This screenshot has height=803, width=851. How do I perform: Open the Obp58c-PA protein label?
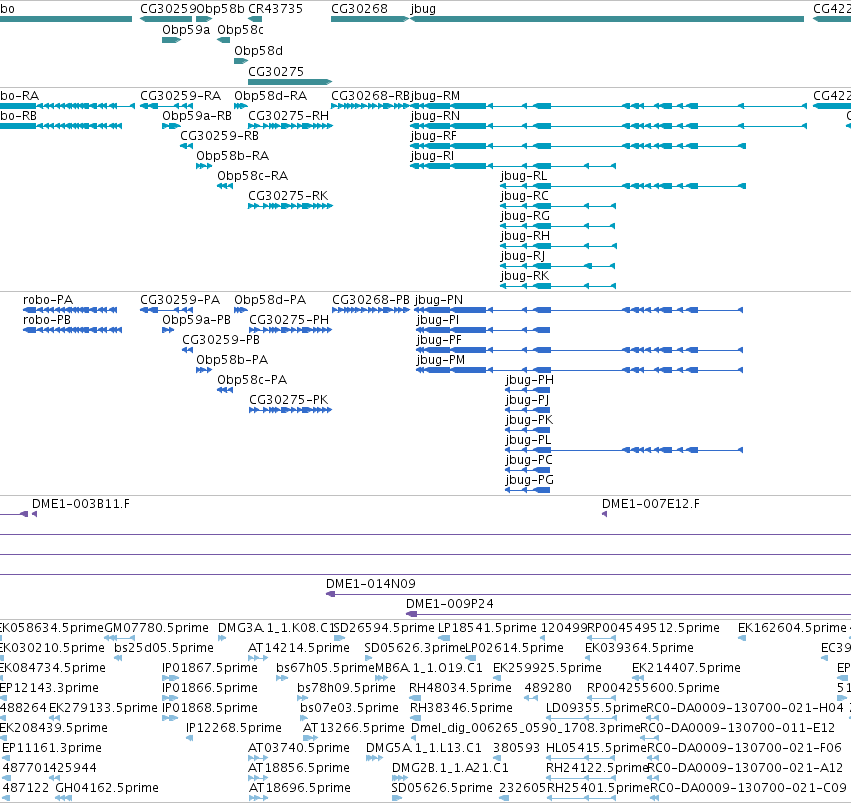pyautogui.click(x=252, y=380)
